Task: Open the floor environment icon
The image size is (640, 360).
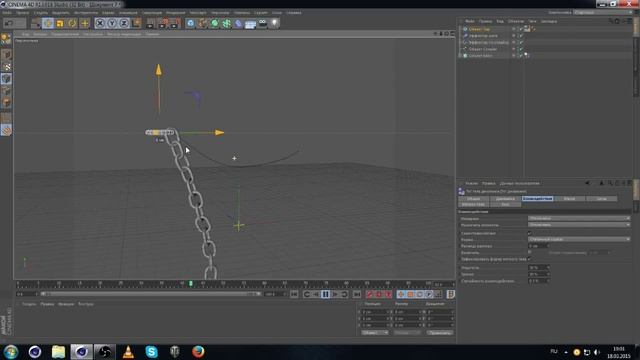Action: tap(251, 24)
